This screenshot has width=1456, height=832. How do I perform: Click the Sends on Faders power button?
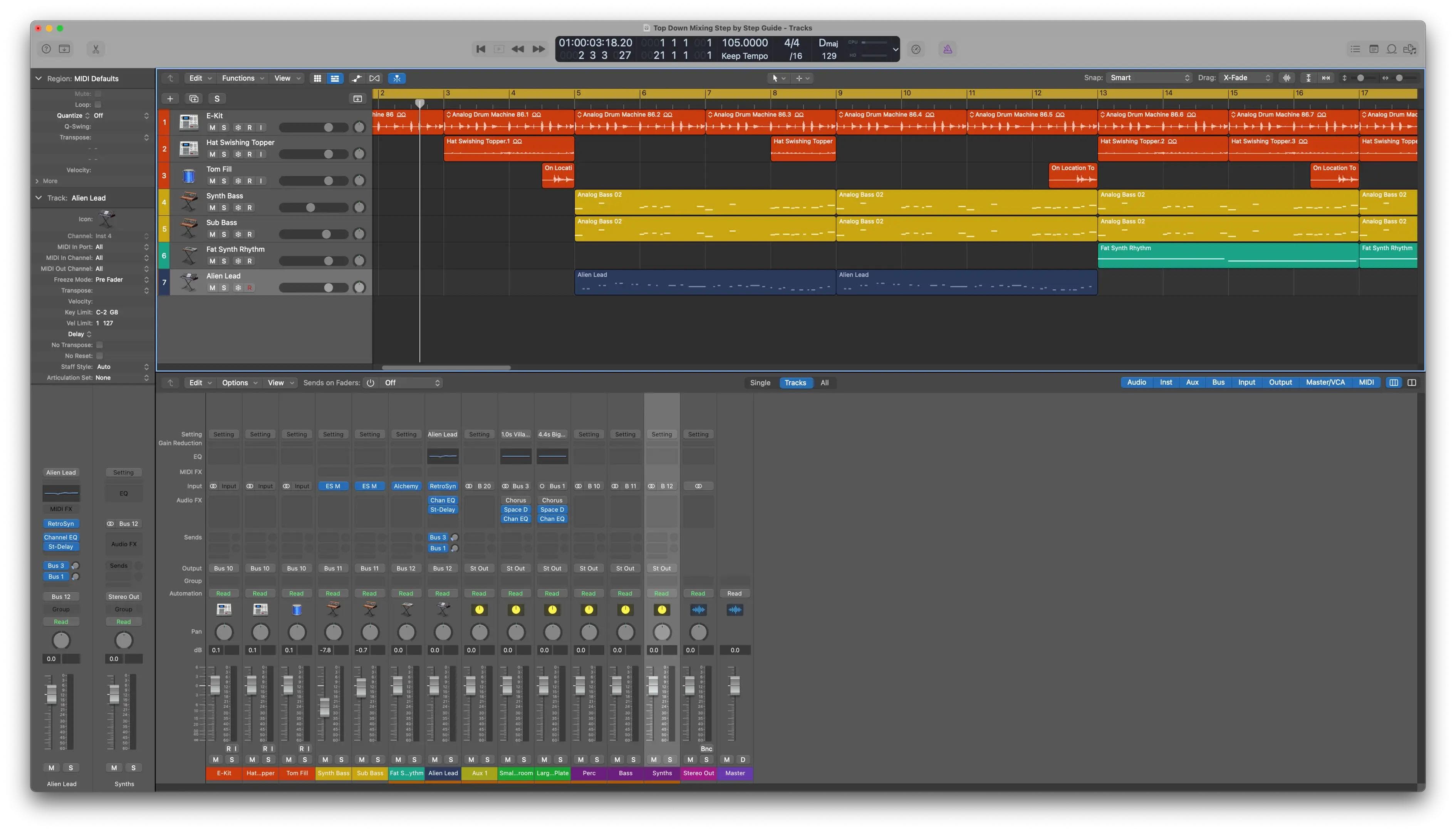[370, 383]
